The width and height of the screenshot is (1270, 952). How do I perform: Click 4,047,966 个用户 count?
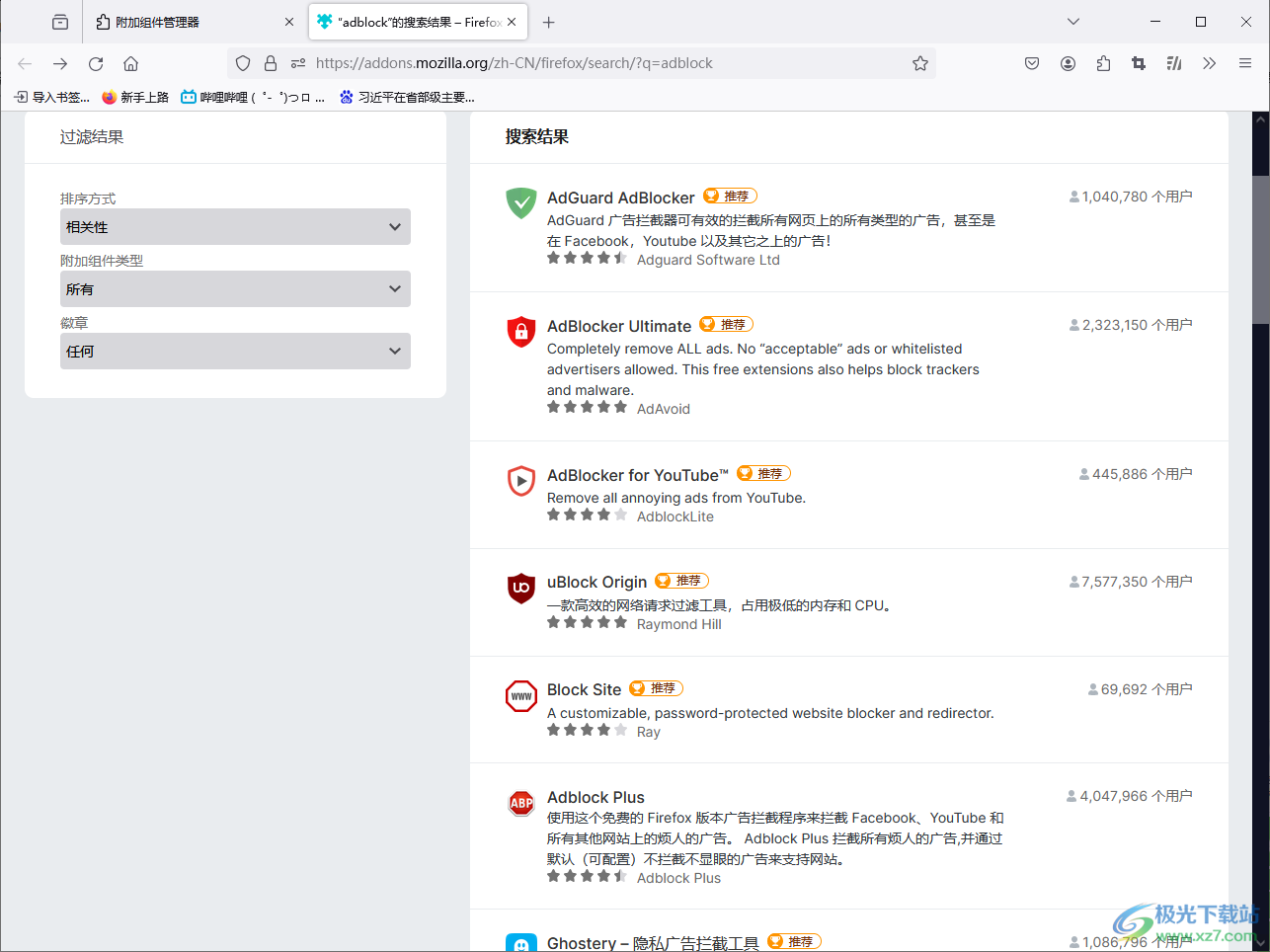(1129, 796)
